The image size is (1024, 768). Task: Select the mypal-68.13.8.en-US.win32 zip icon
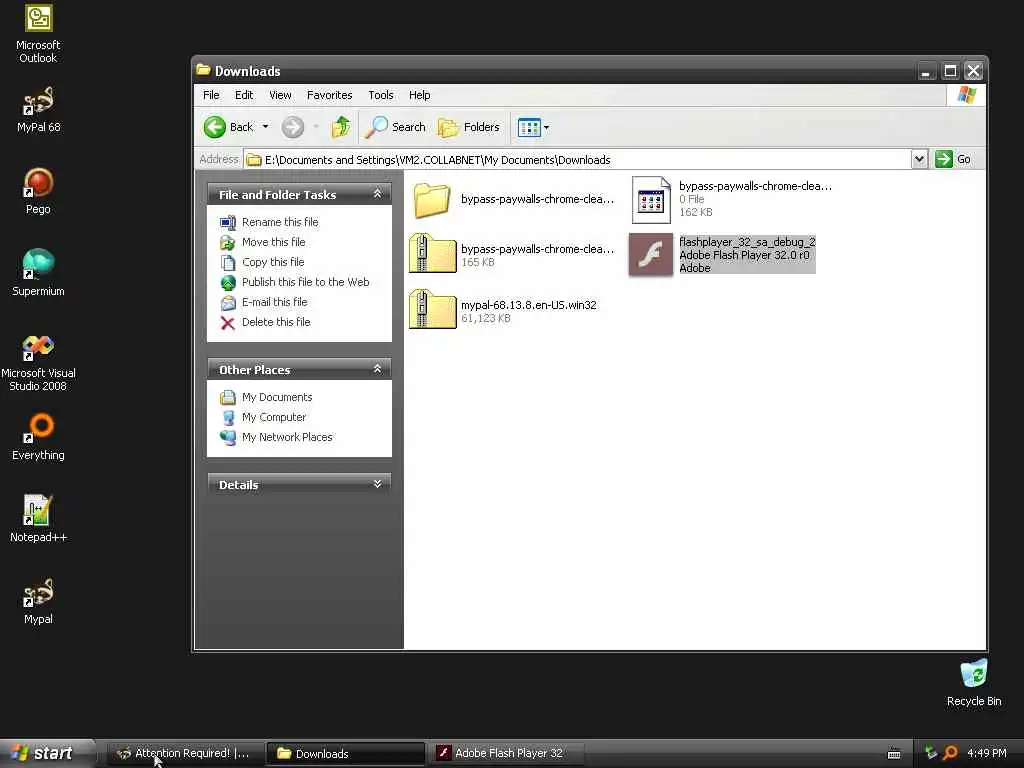[x=432, y=310]
